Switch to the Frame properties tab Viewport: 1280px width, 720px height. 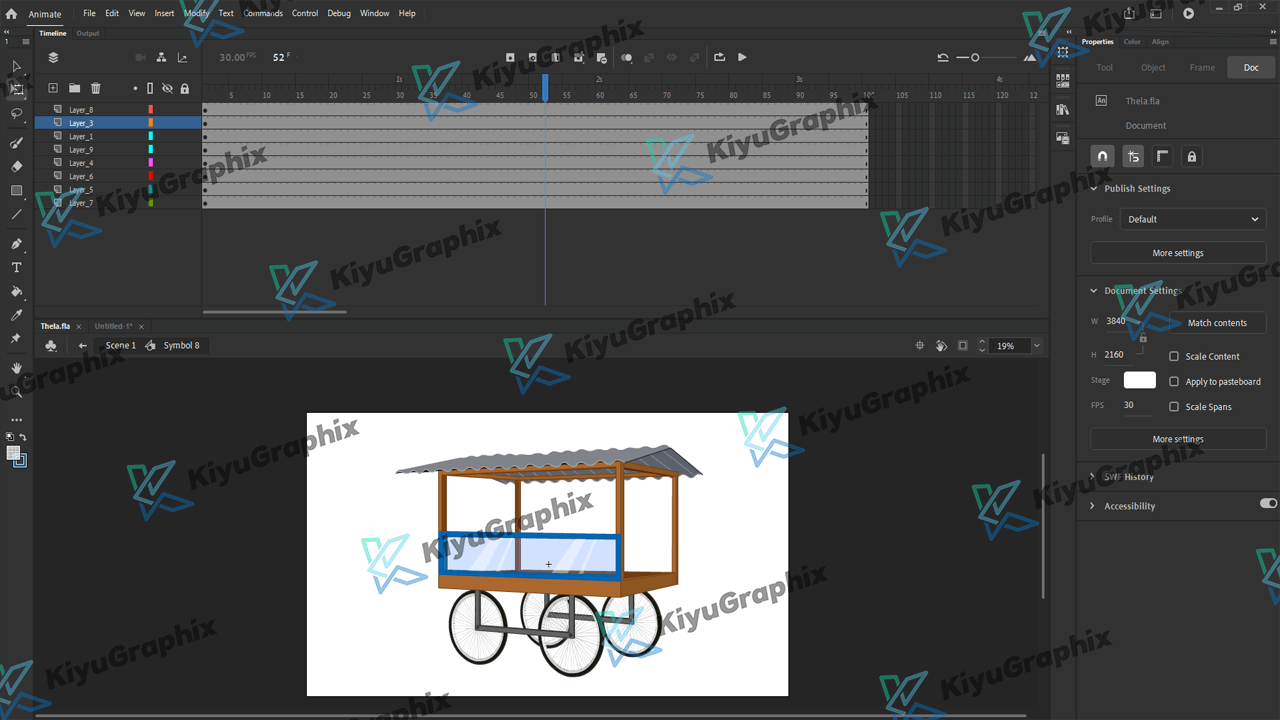coord(1202,68)
